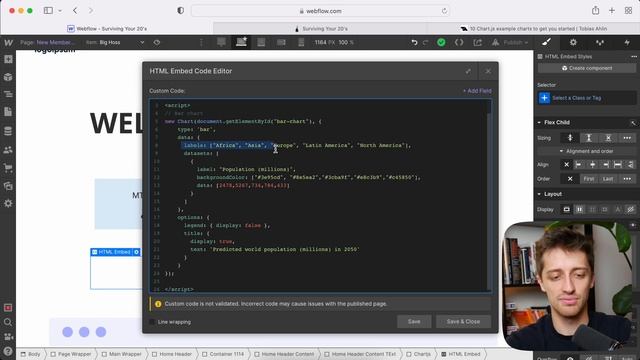Set Display to block
The height and width of the screenshot is (360, 640).
[567, 209]
